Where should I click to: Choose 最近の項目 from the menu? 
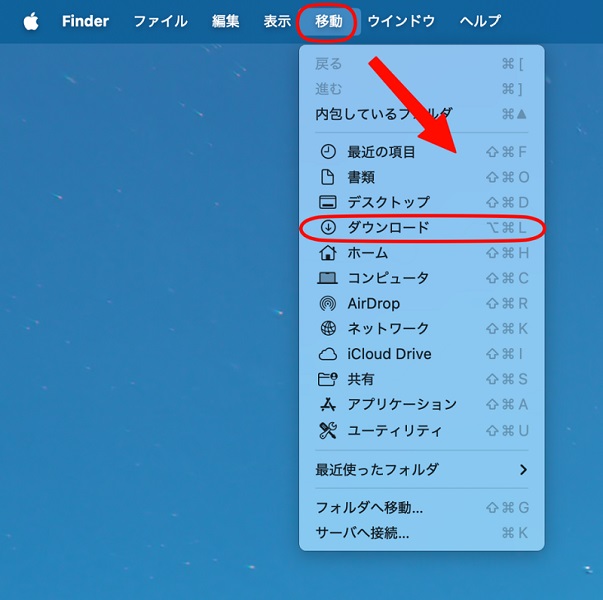click(421, 152)
